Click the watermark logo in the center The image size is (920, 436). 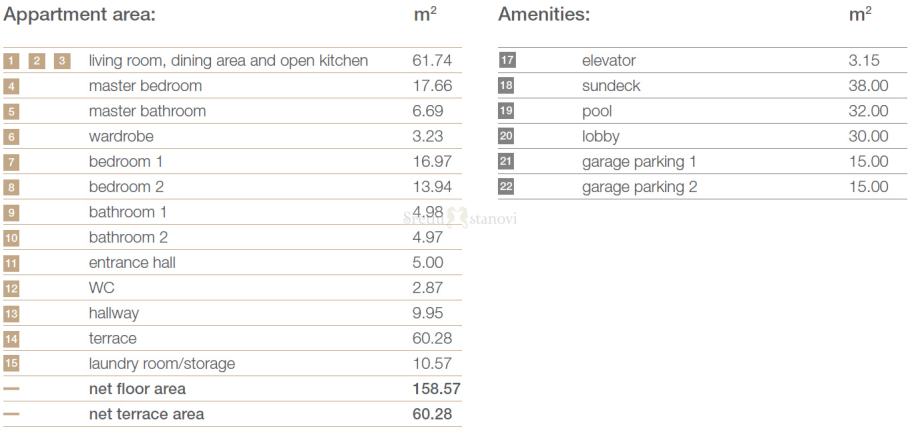point(459,217)
